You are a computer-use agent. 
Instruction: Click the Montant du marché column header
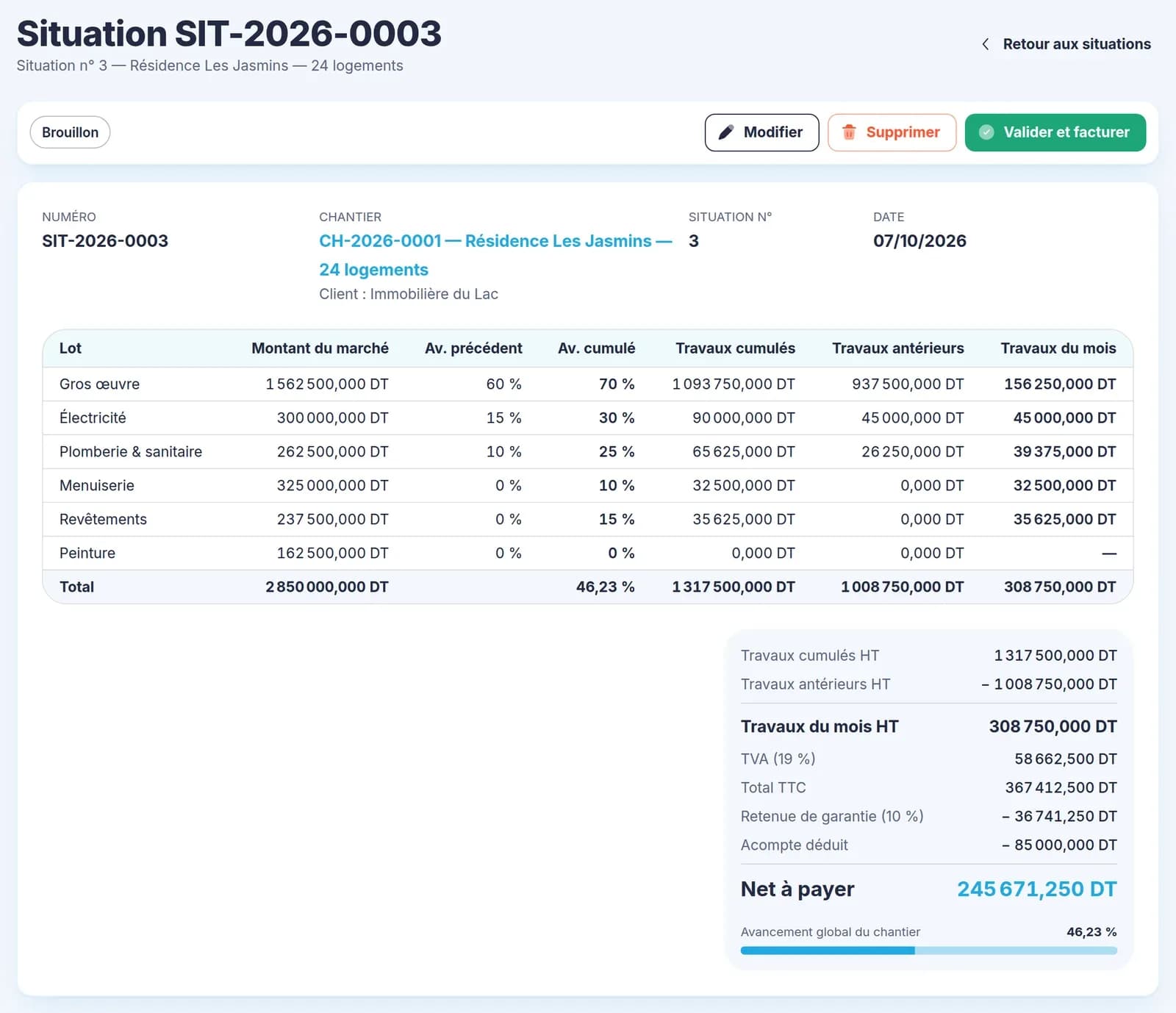pos(320,348)
